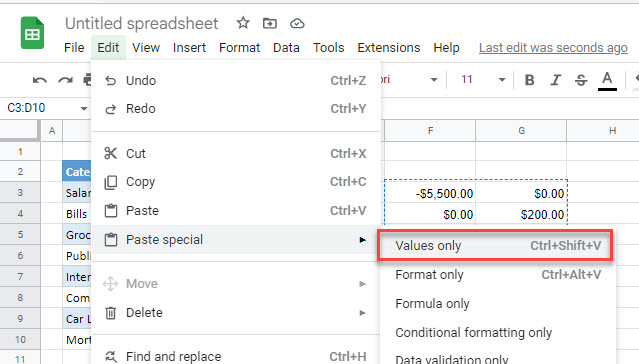Click the Google Sheets home logo
Screen dimensions: 639x364
point(32,33)
